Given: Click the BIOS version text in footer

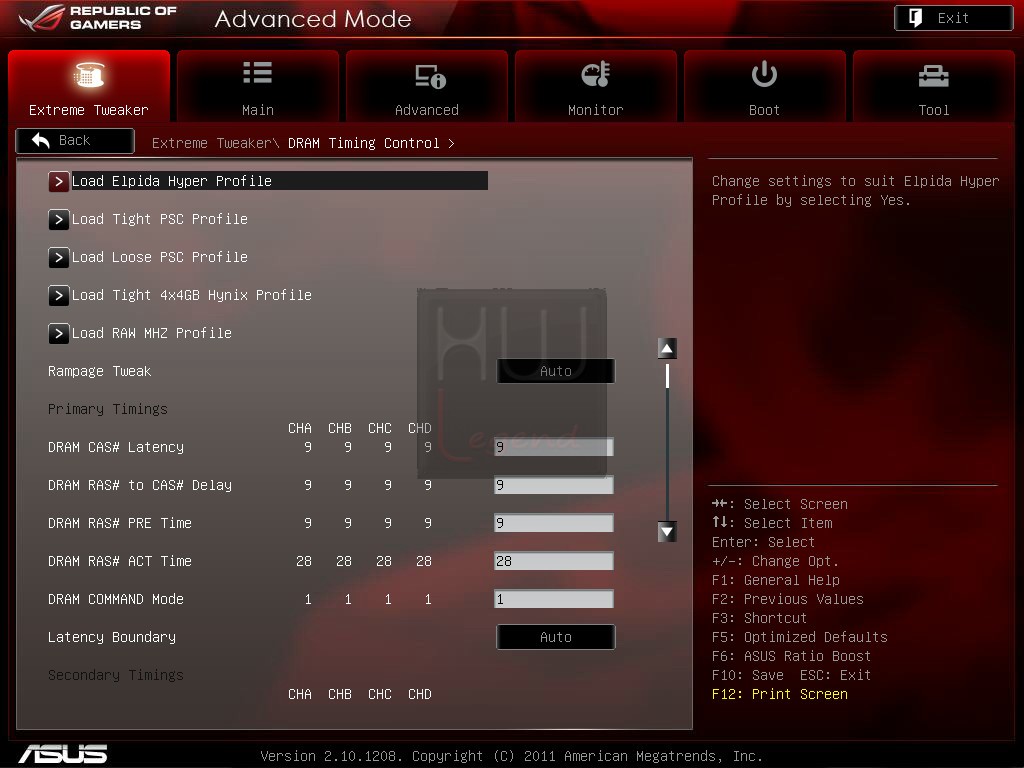Looking at the screenshot, I should (511, 756).
